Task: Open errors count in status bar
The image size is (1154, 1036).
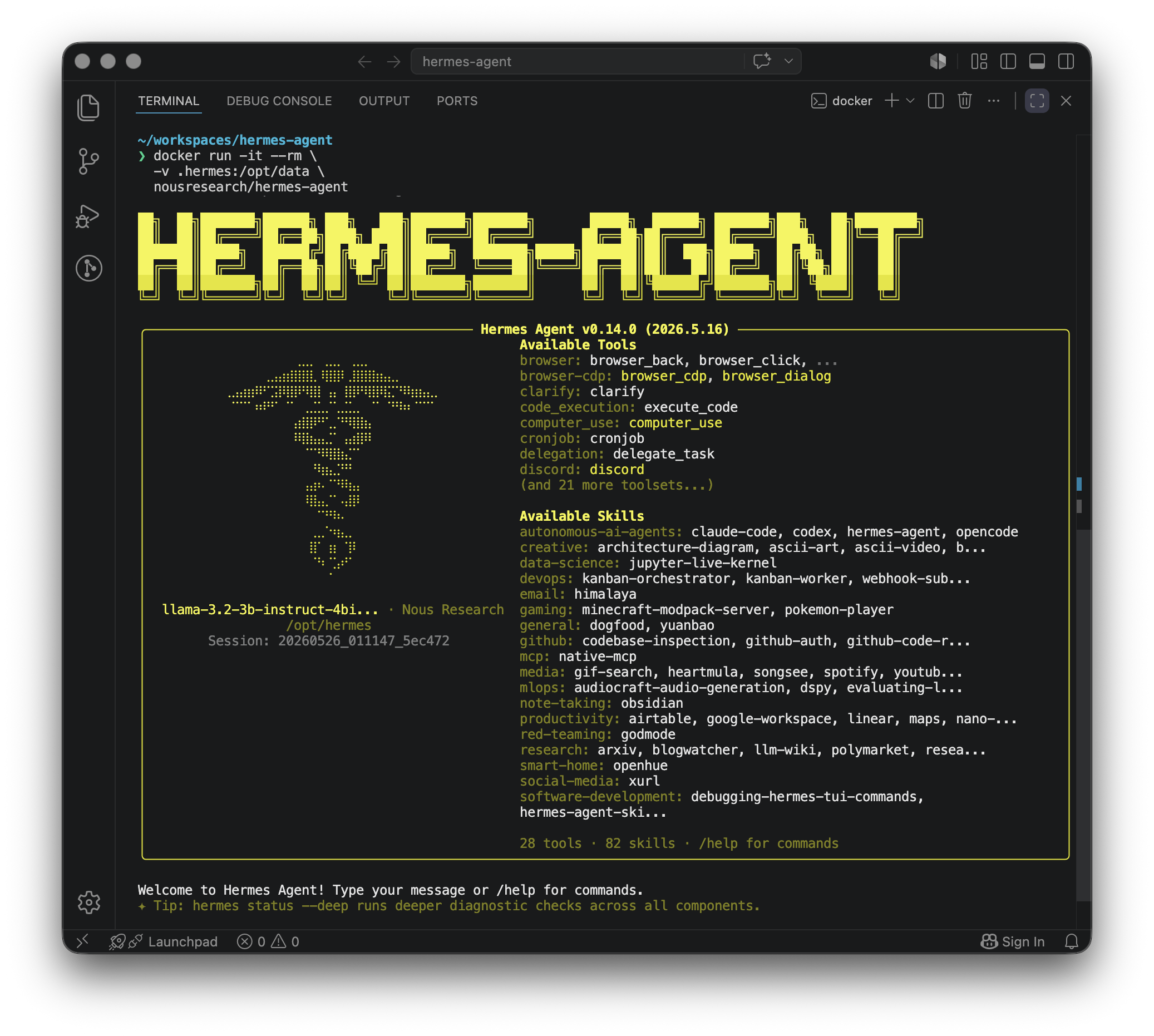Action: 251,941
